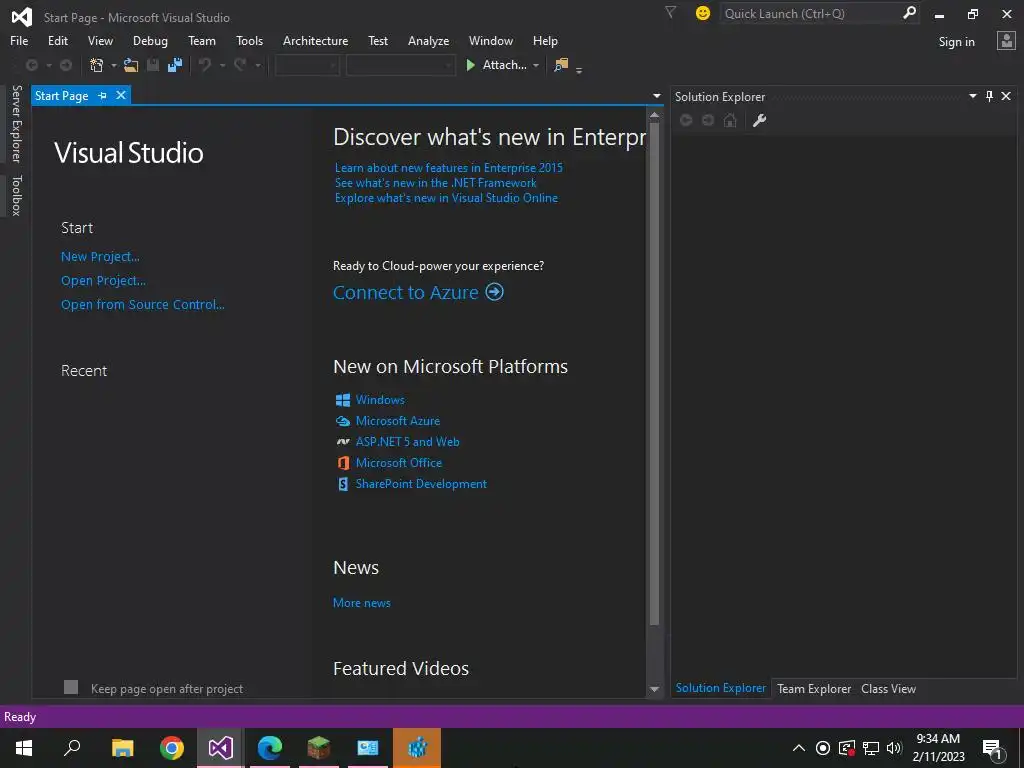Open the toolbar options overflow arrow

pyautogui.click(x=579, y=70)
